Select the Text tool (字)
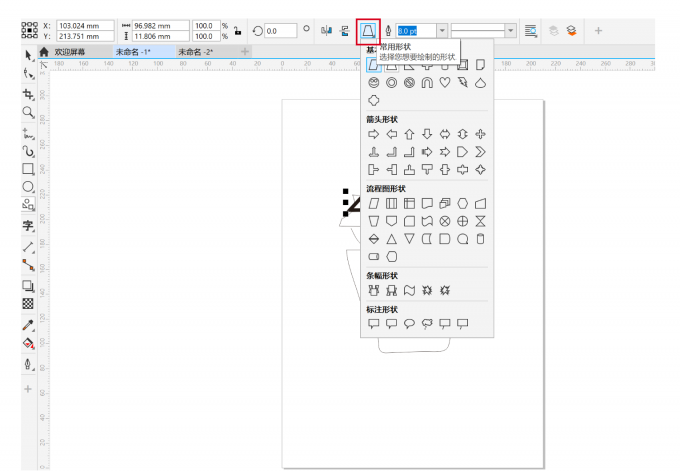 pyautogui.click(x=29, y=225)
